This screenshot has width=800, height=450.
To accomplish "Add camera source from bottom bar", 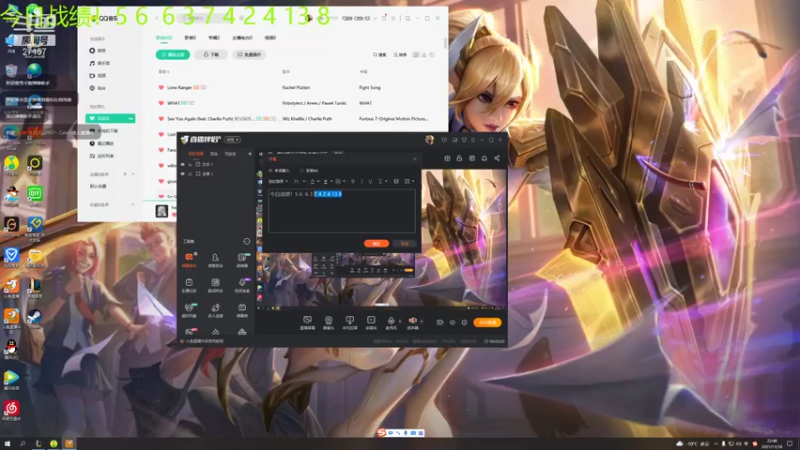I will point(329,322).
